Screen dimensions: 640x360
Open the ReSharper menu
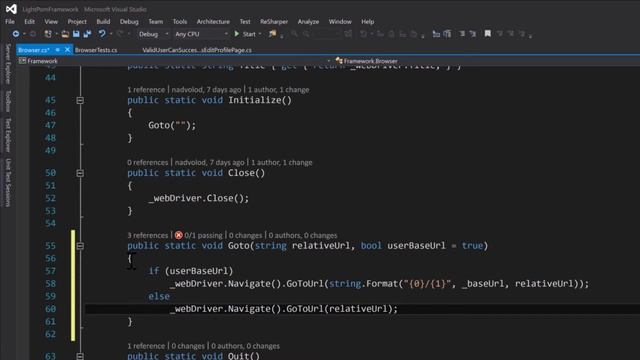[274, 22]
